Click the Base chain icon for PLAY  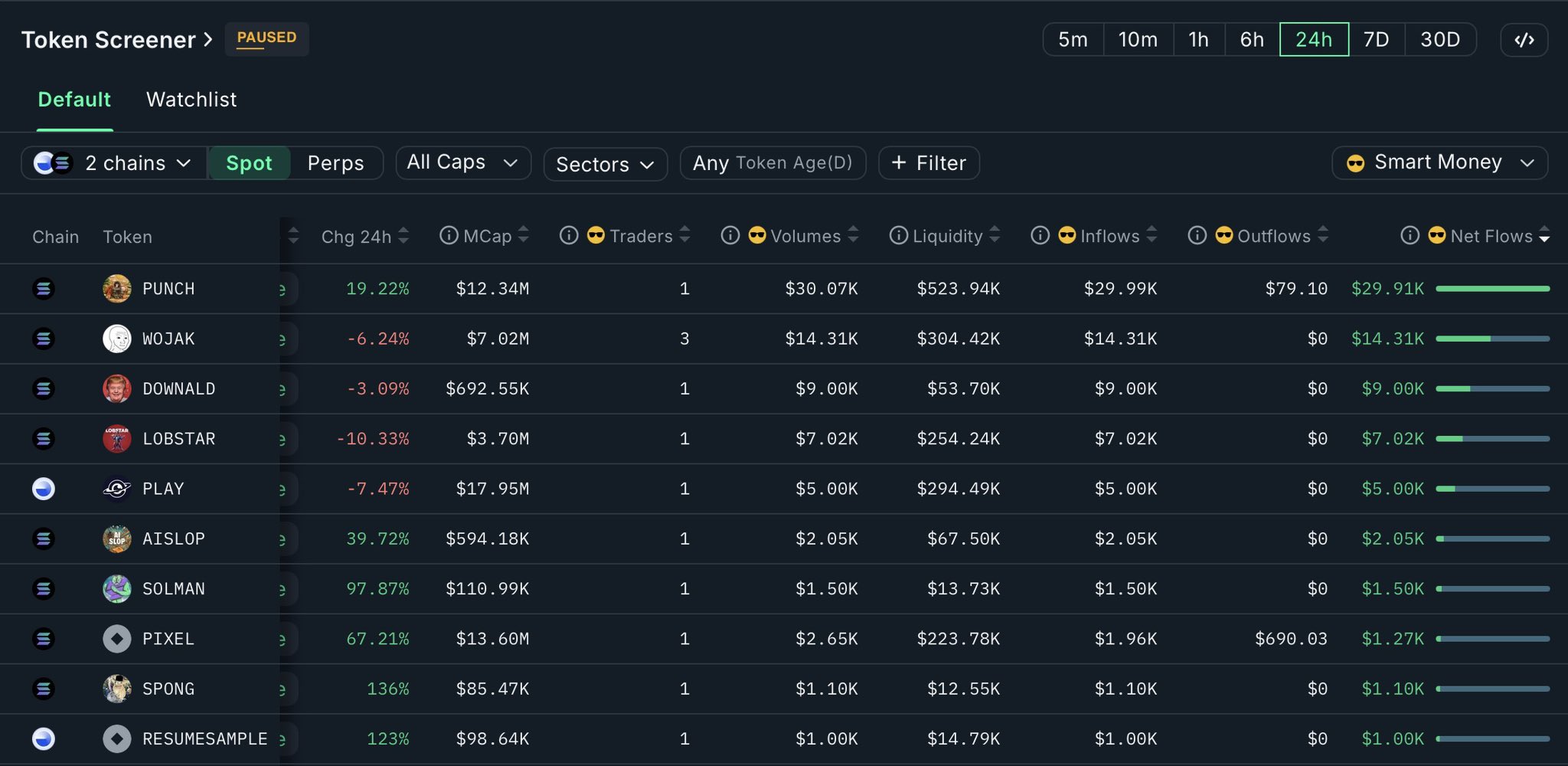coord(44,489)
